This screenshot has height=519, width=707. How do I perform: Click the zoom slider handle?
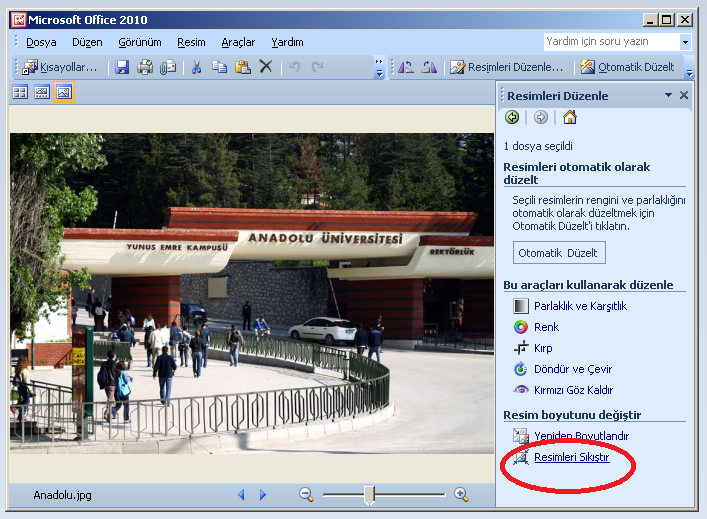(x=369, y=494)
